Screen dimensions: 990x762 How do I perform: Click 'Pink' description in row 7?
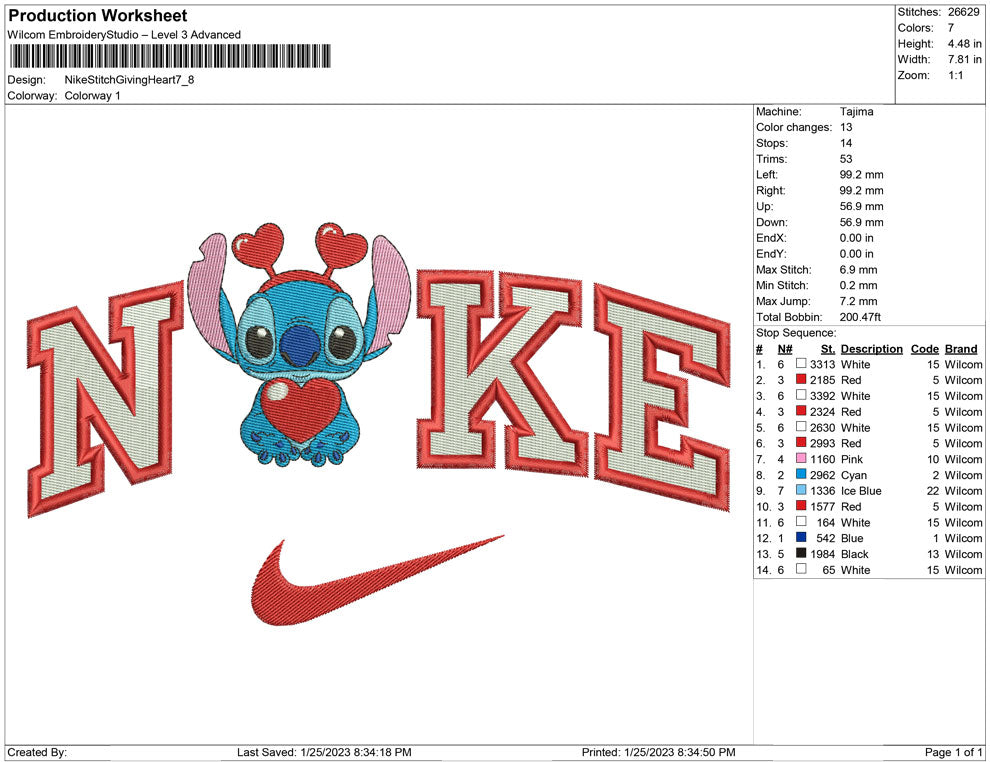853,459
